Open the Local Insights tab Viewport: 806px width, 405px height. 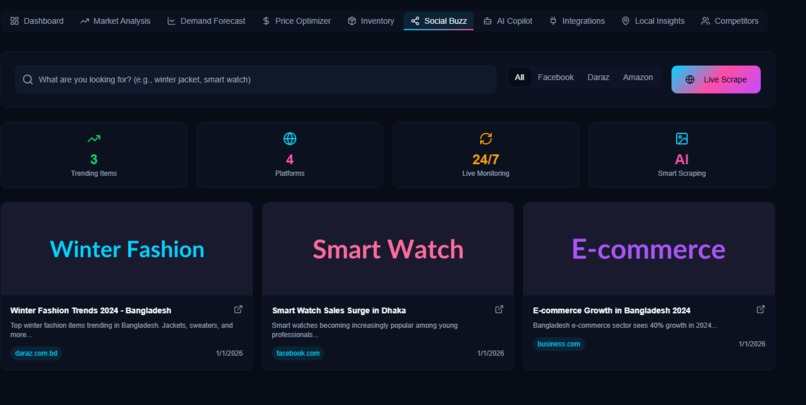[x=653, y=21]
